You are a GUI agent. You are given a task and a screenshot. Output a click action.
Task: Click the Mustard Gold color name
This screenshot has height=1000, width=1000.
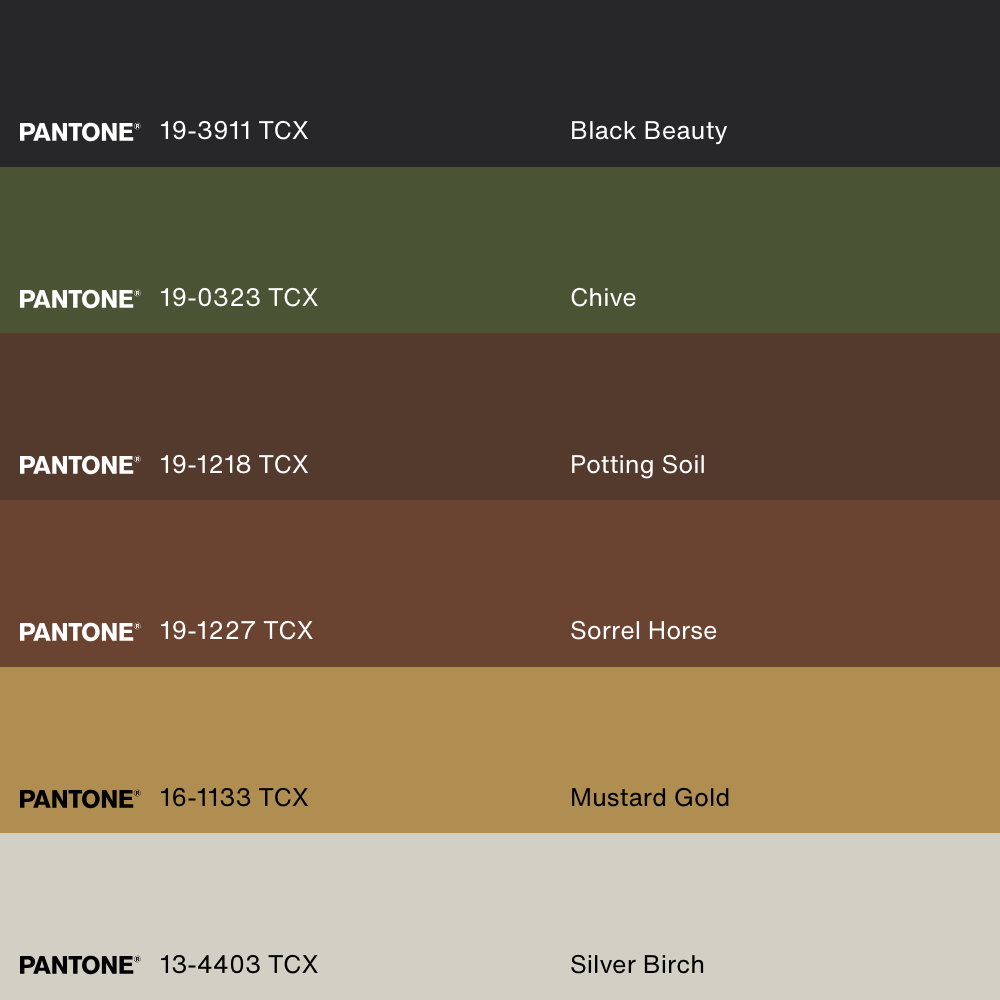[x=650, y=798]
